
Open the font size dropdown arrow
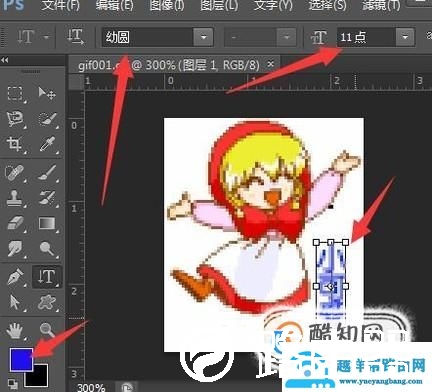pos(405,37)
